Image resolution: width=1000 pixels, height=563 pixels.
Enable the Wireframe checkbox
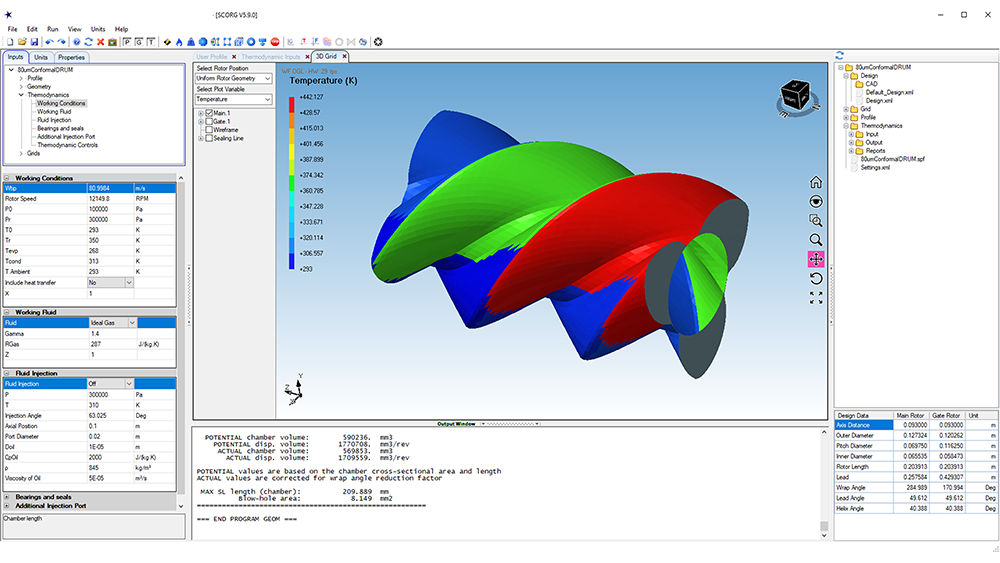pos(209,129)
